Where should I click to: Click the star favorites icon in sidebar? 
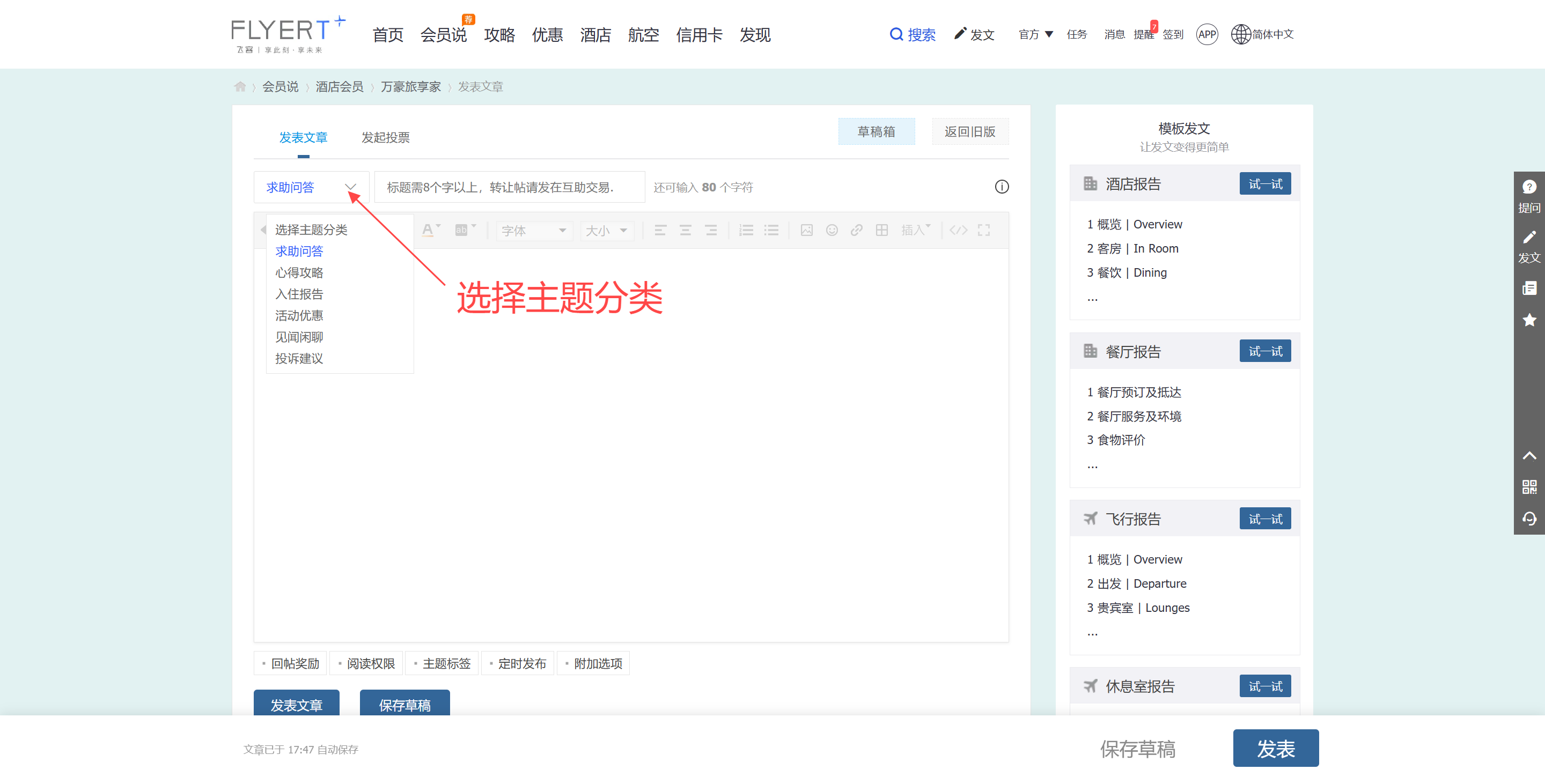click(x=1529, y=320)
